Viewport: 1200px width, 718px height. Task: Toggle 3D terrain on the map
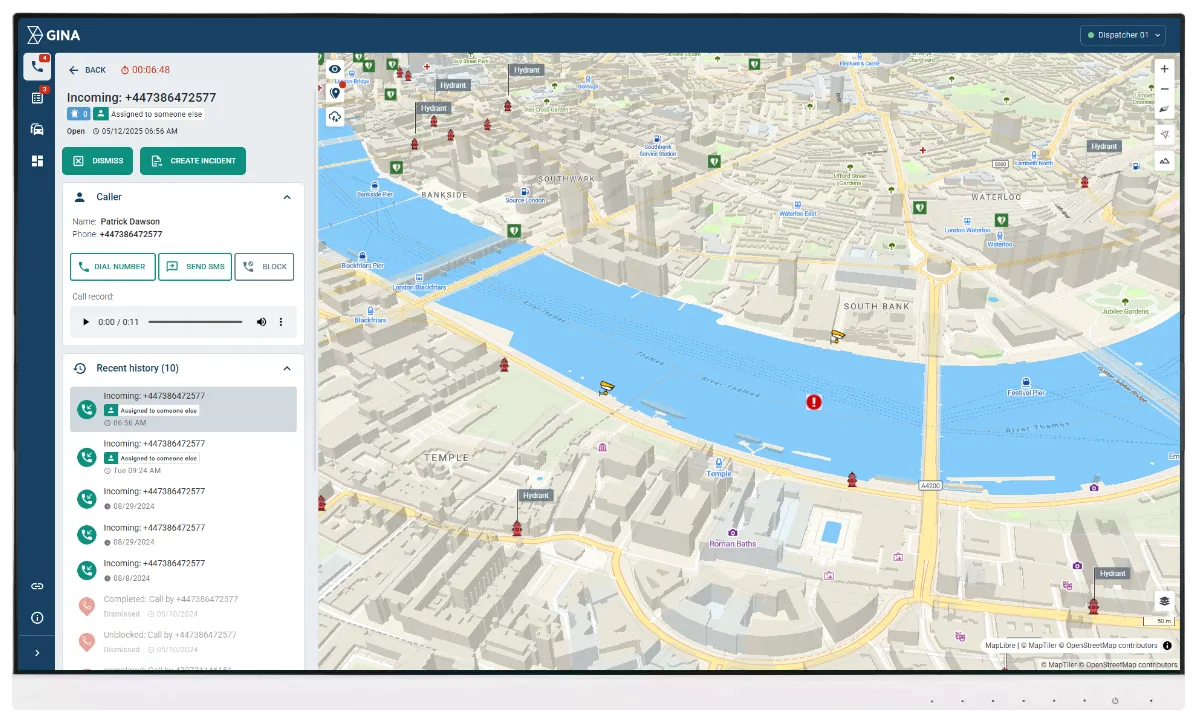(1164, 160)
